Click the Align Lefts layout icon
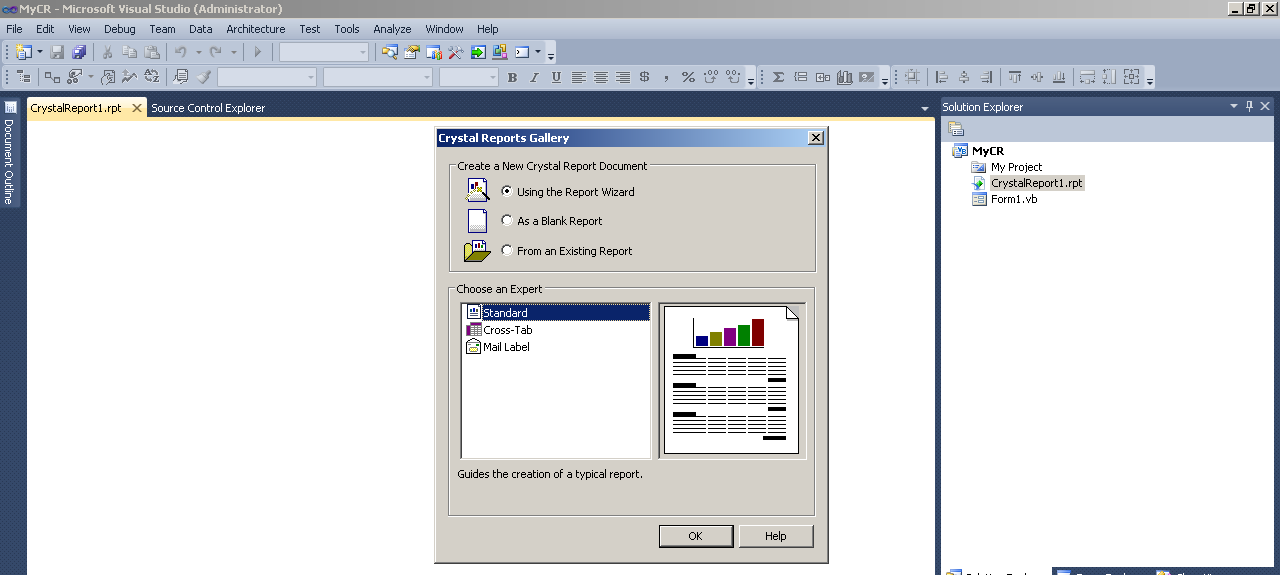Screen dimensions: 1280x575 (942, 77)
